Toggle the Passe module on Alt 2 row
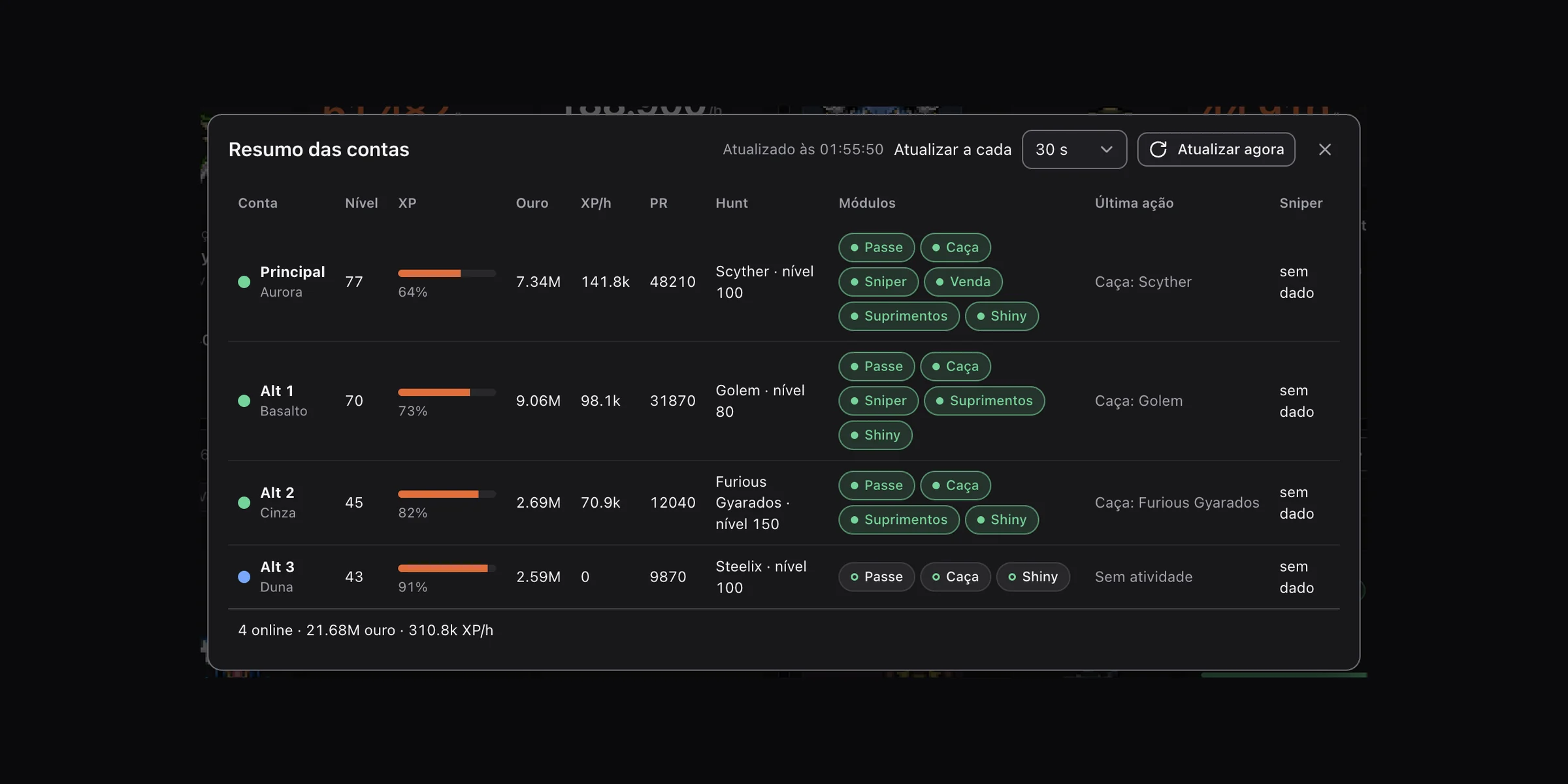This screenshot has width=1568, height=784. 876,485
